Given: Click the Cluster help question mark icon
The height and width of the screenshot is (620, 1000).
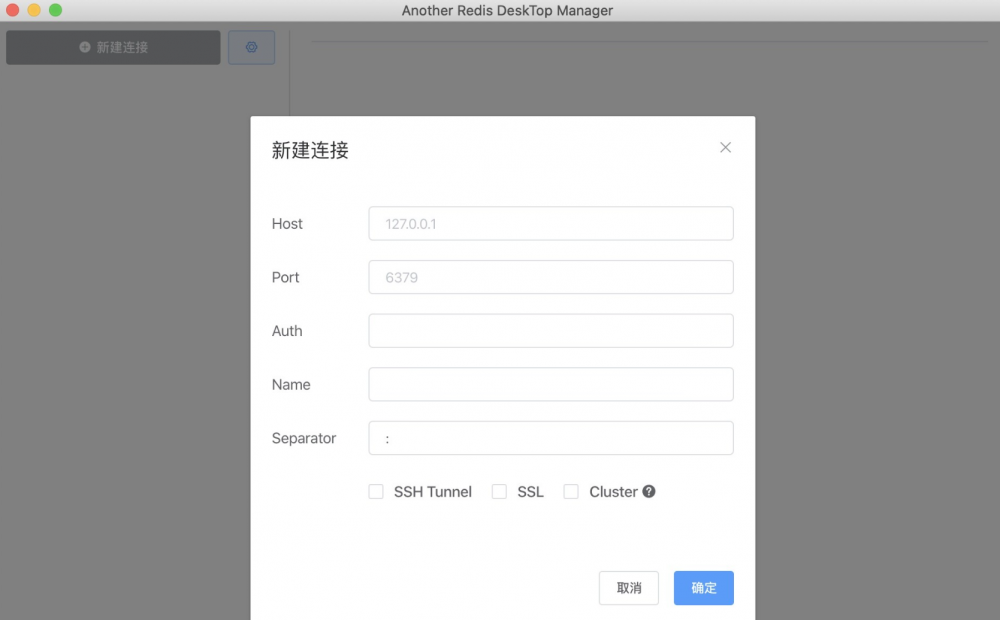Looking at the screenshot, I should [649, 491].
